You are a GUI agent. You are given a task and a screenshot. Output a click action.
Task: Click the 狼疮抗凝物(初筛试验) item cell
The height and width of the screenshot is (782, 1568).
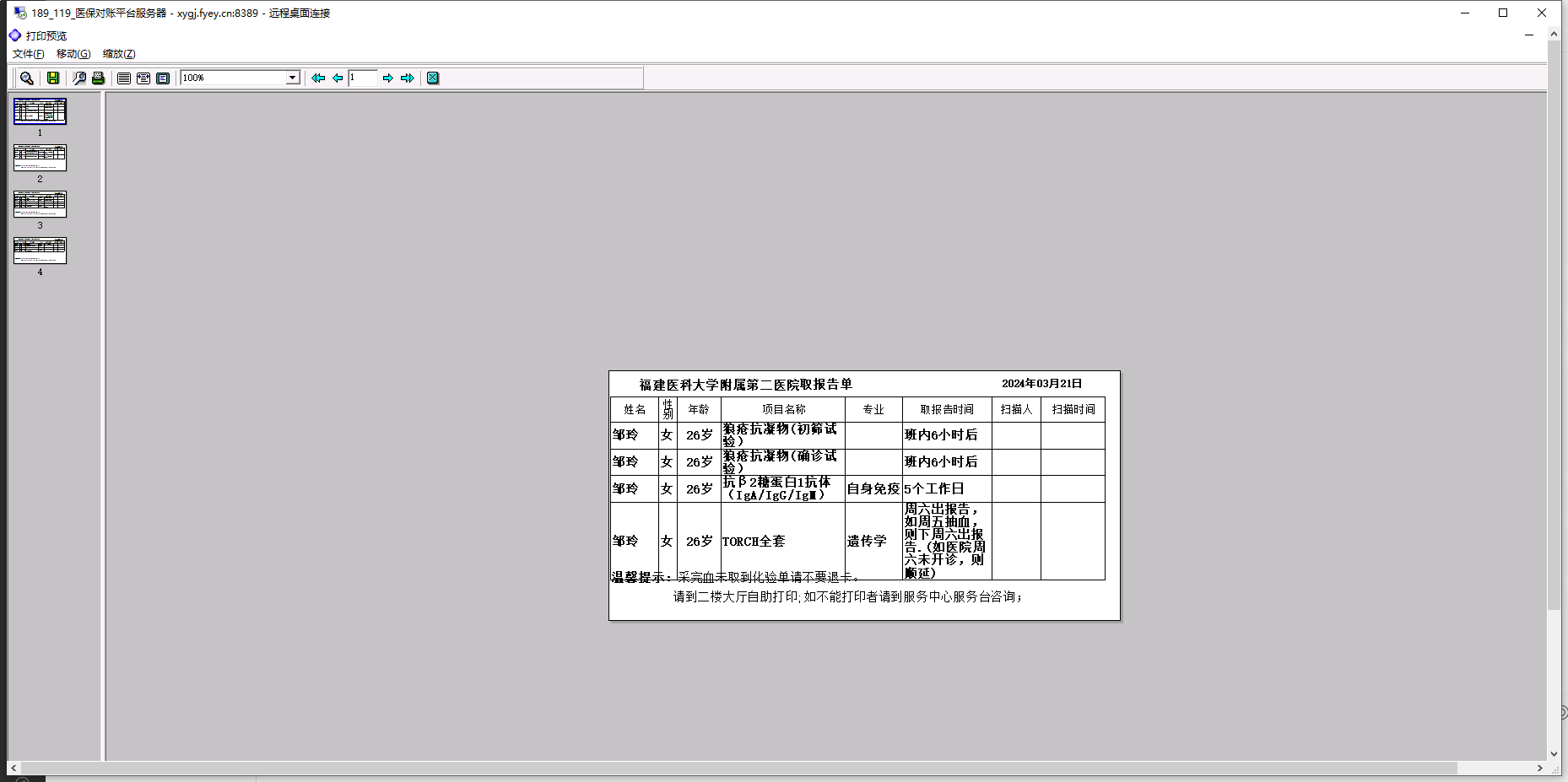click(x=783, y=435)
